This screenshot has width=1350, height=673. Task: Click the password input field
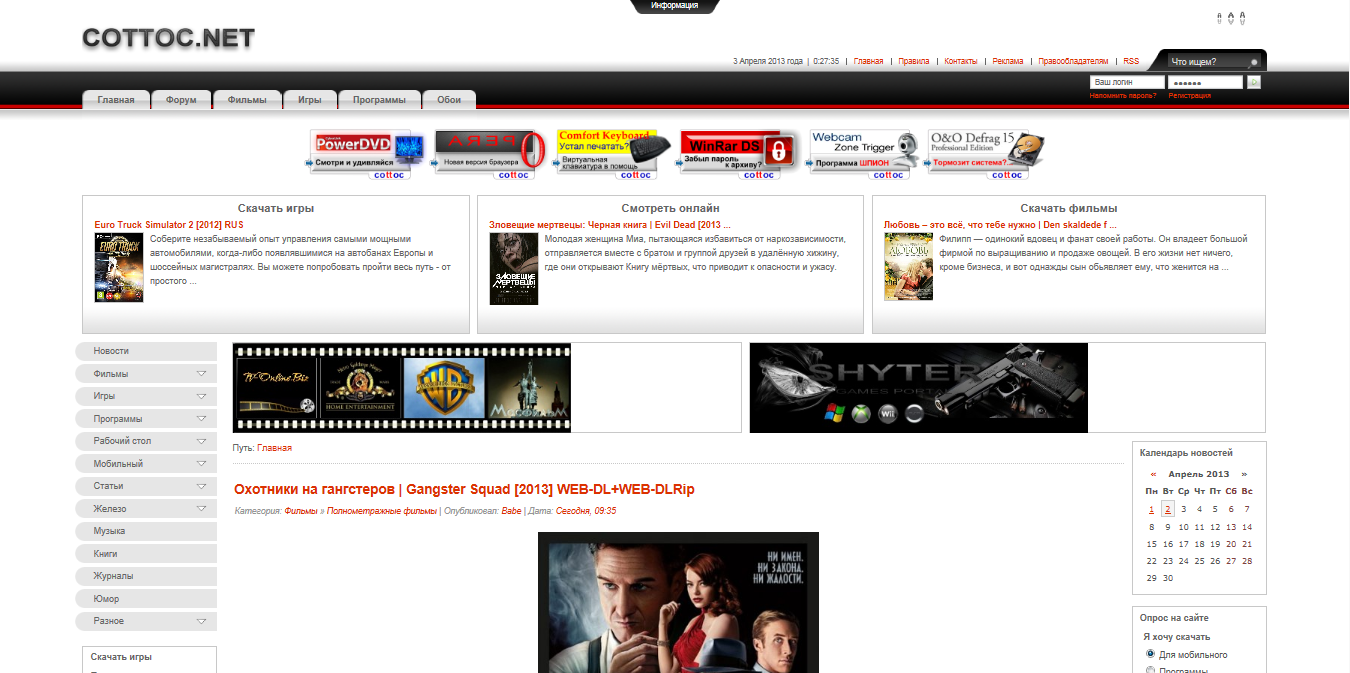[x=1205, y=82]
